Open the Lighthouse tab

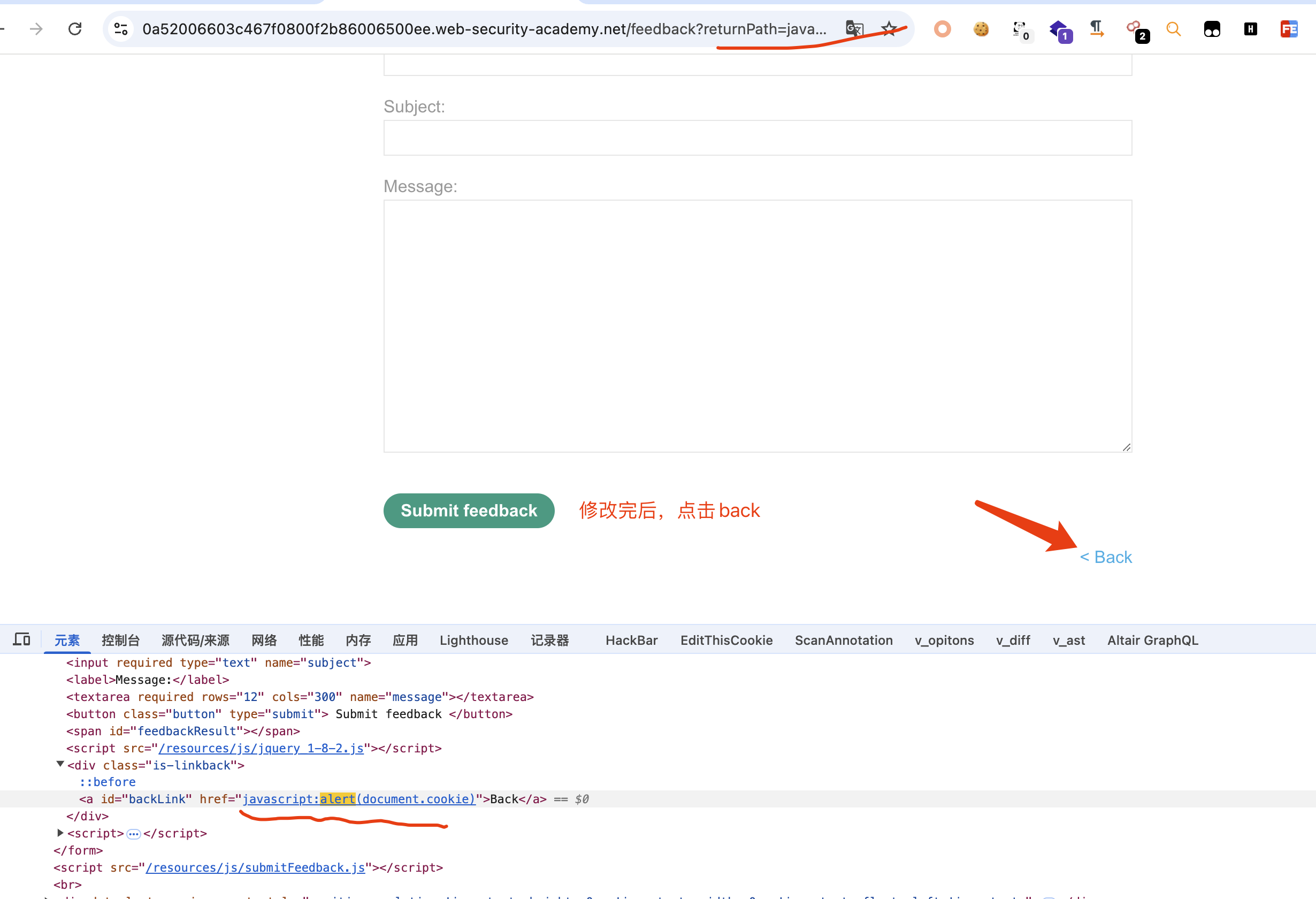point(473,640)
